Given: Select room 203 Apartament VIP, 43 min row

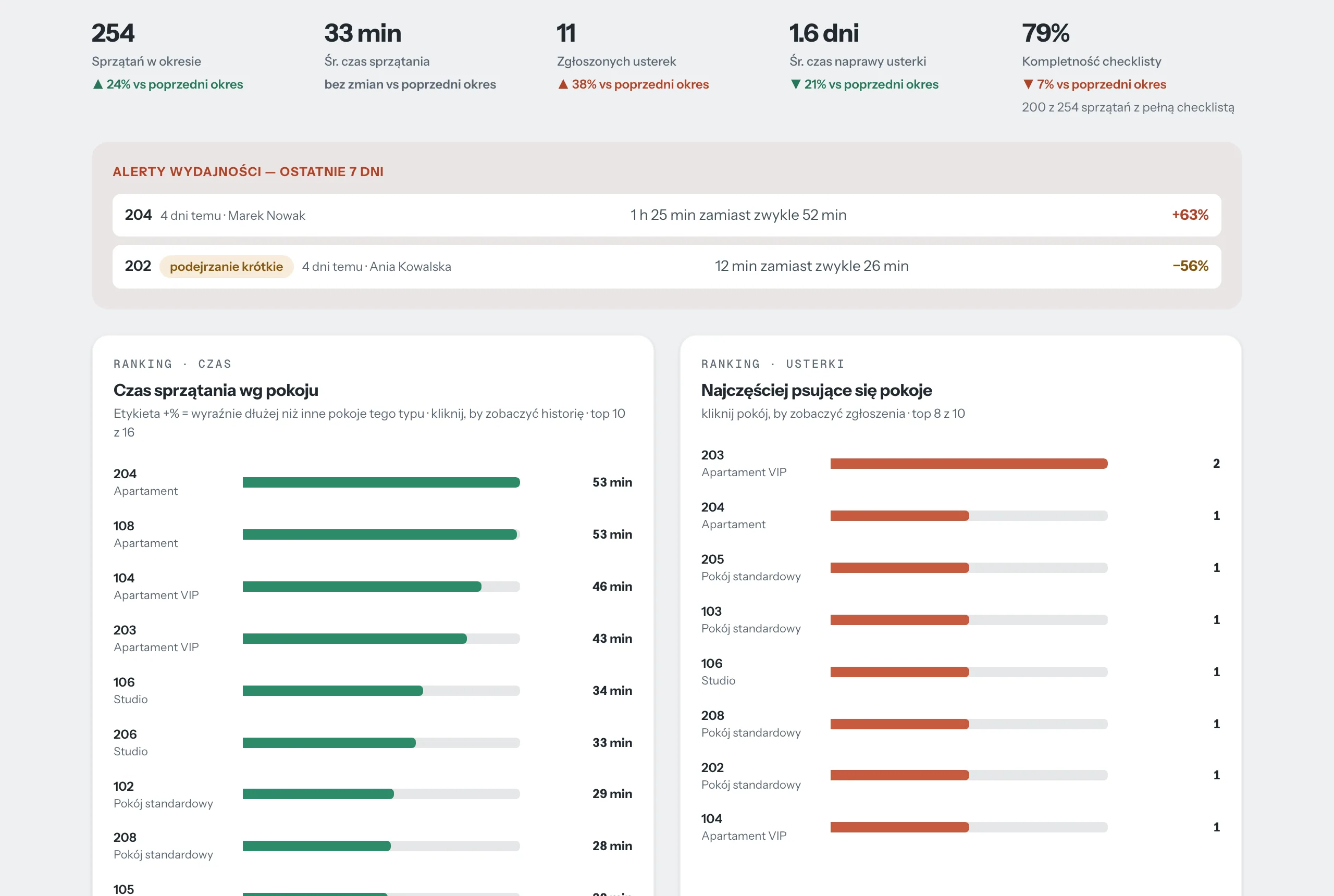Looking at the screenshot, I should [373, 638].
